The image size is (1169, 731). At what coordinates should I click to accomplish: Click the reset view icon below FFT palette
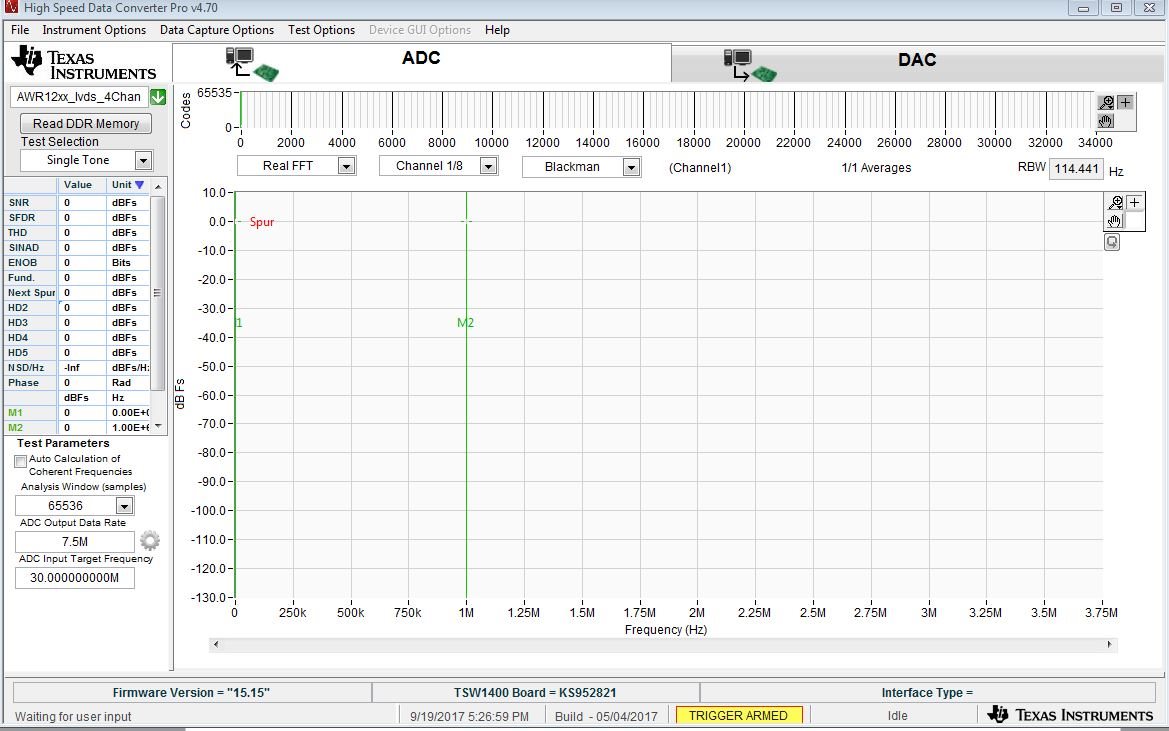pos(1112,242)
